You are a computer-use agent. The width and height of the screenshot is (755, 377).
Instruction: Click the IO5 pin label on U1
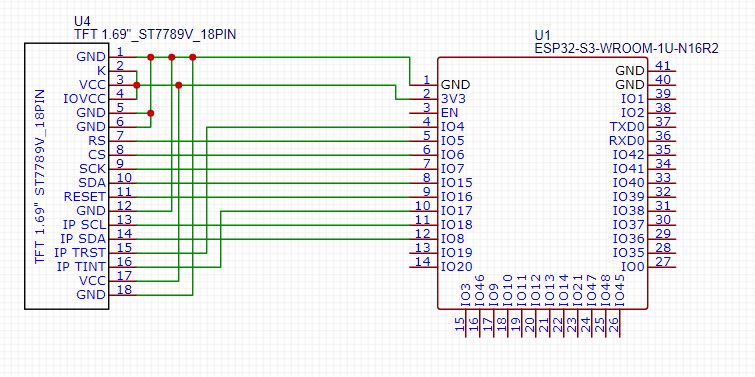[x=453, y=141]
